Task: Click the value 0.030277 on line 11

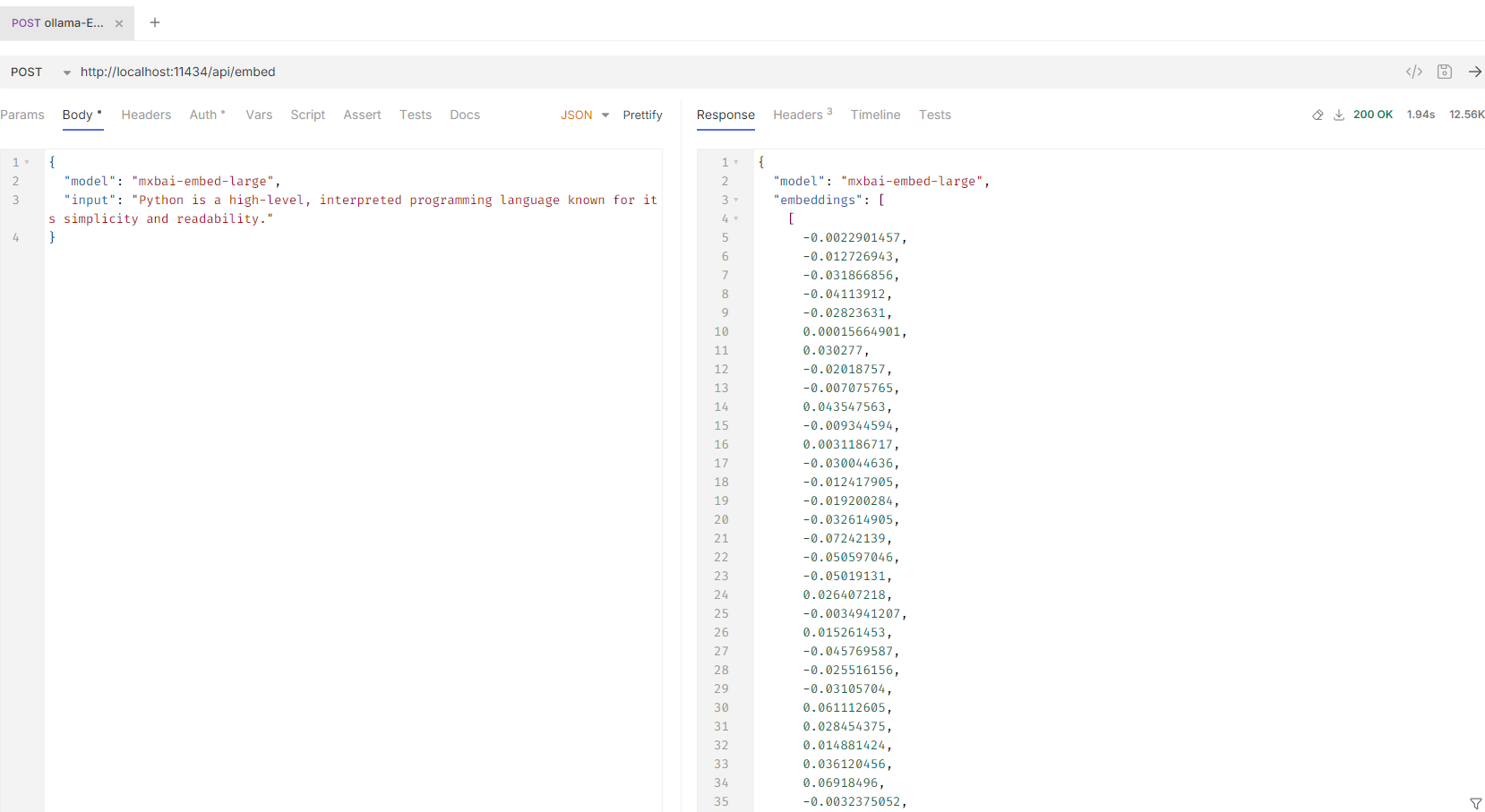Action: (x=833, y=350)
